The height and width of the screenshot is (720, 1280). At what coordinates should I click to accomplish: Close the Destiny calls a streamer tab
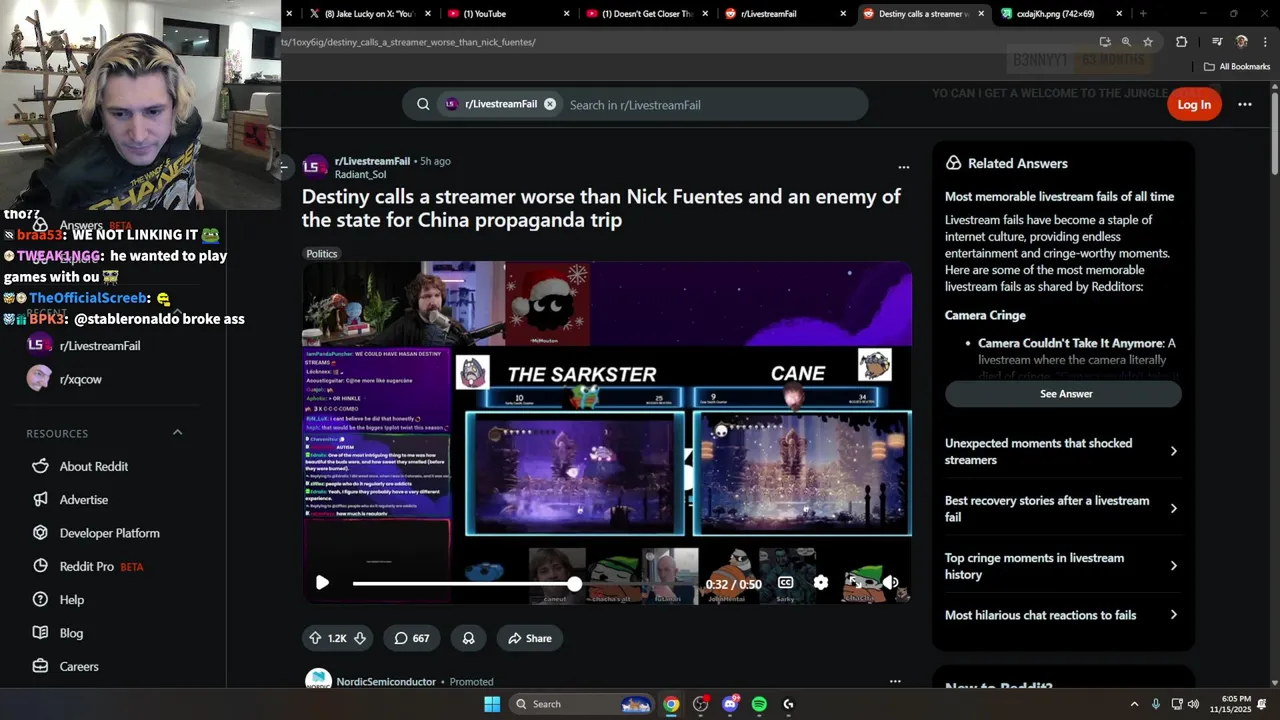click(981, 14)
